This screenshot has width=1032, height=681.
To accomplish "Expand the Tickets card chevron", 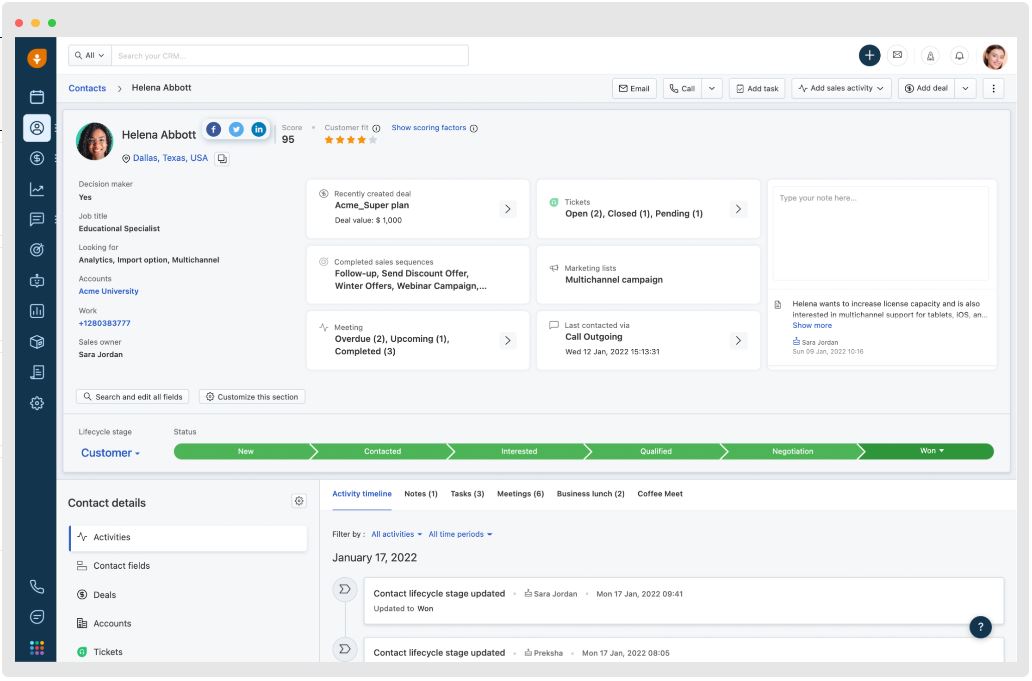I will click(738, 209).
